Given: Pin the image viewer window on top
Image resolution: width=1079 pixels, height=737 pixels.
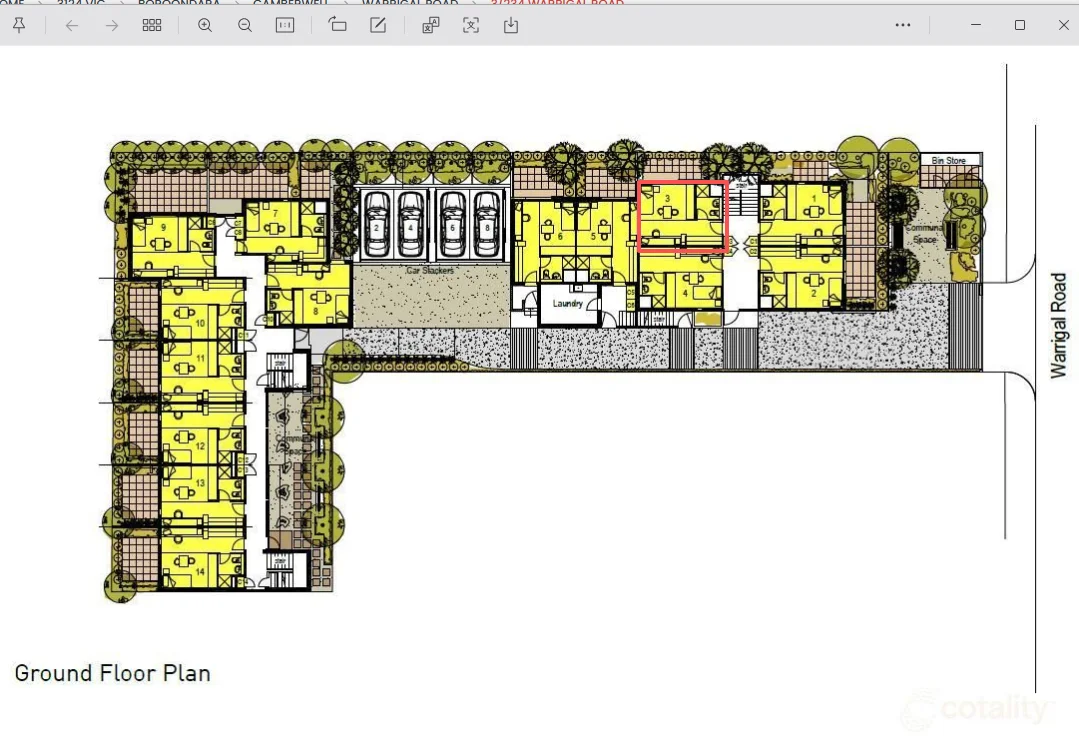Looking at the screenshot, I should pyautogui.click(x=19, y=25).
